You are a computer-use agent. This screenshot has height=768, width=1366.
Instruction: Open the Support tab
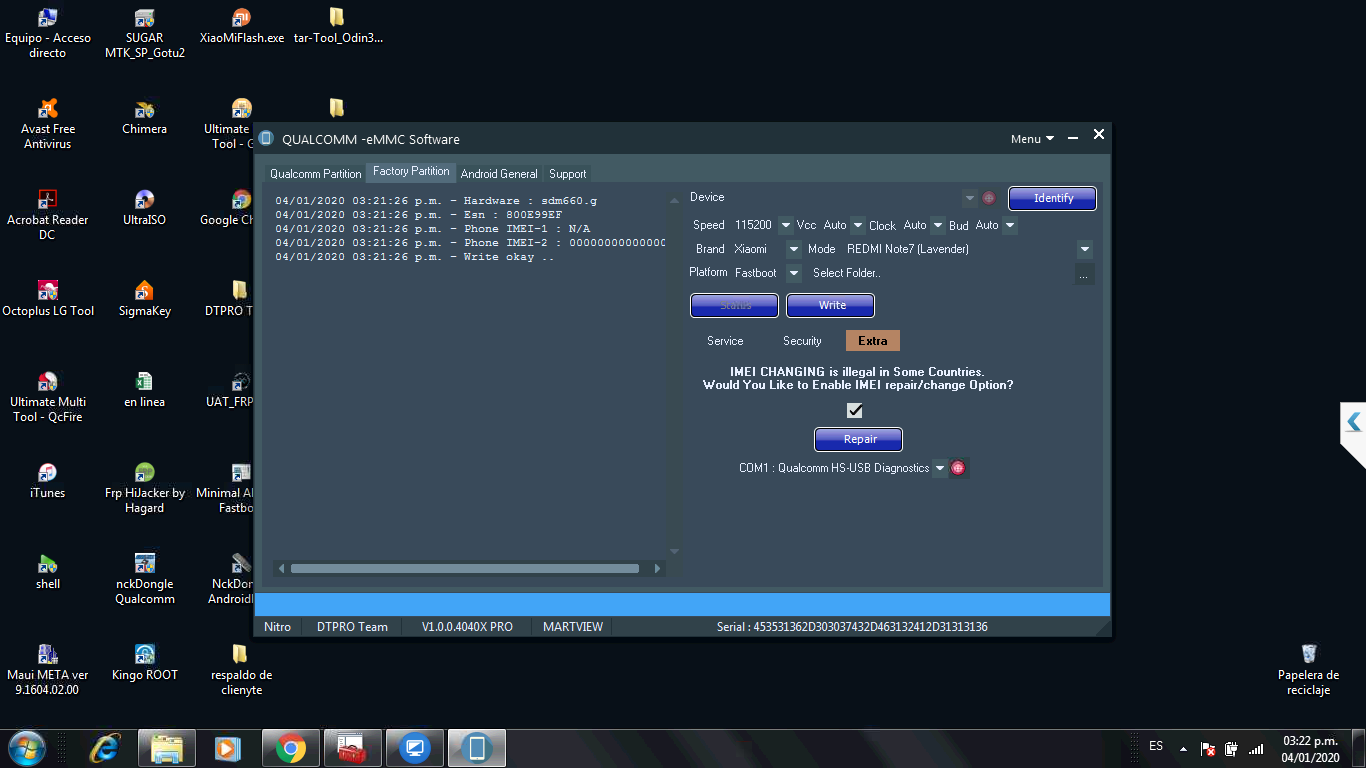point(568,174)
